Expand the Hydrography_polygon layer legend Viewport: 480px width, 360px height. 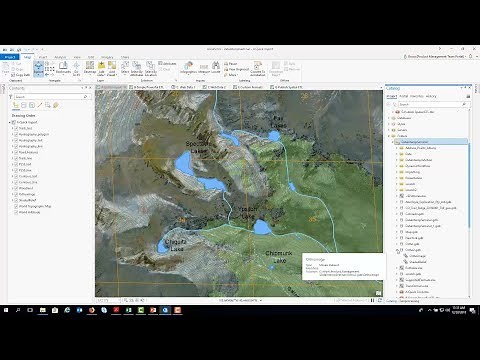[x=13, y=134]
